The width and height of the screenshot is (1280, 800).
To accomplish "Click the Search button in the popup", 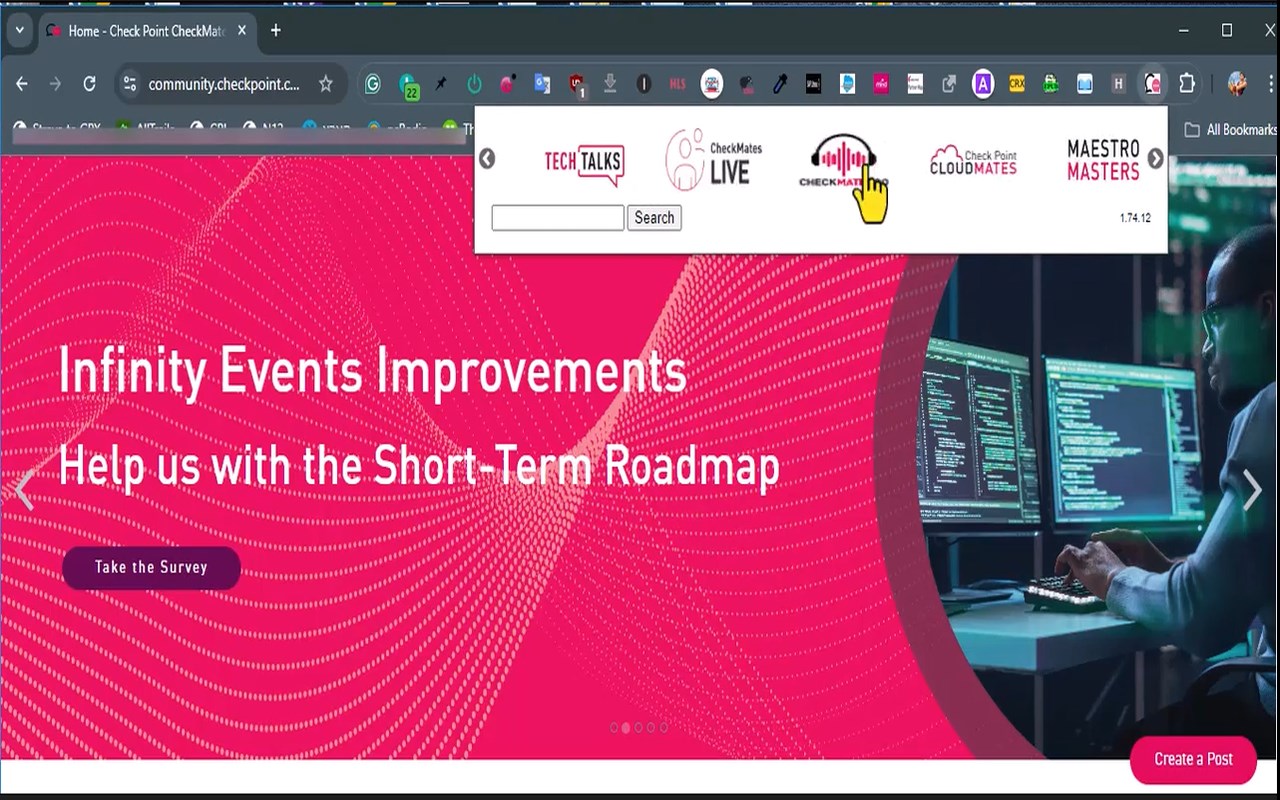I will click(x=654, y=218).
